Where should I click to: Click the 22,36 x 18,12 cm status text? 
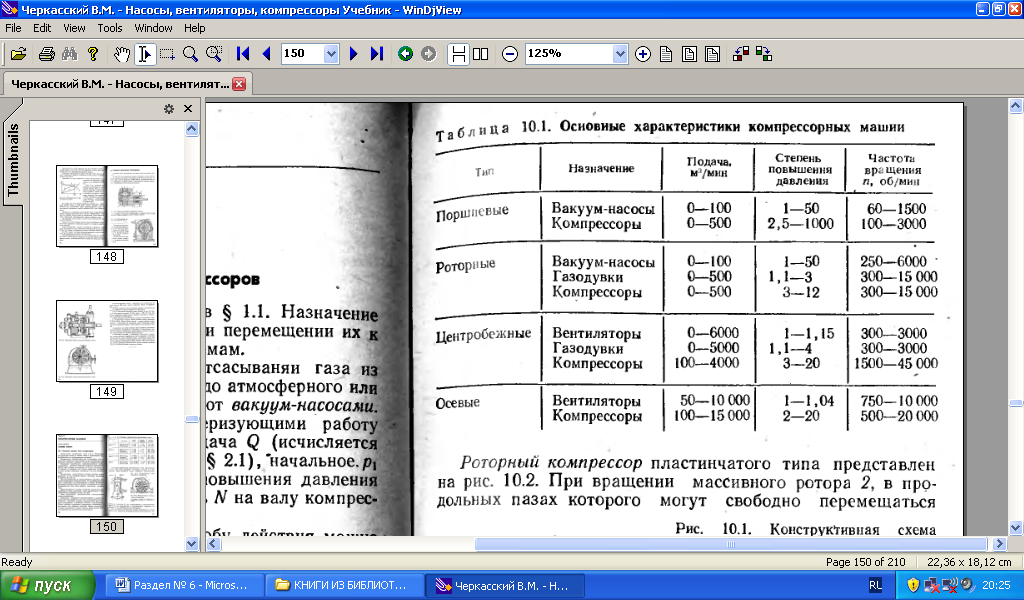pos(969,562)
